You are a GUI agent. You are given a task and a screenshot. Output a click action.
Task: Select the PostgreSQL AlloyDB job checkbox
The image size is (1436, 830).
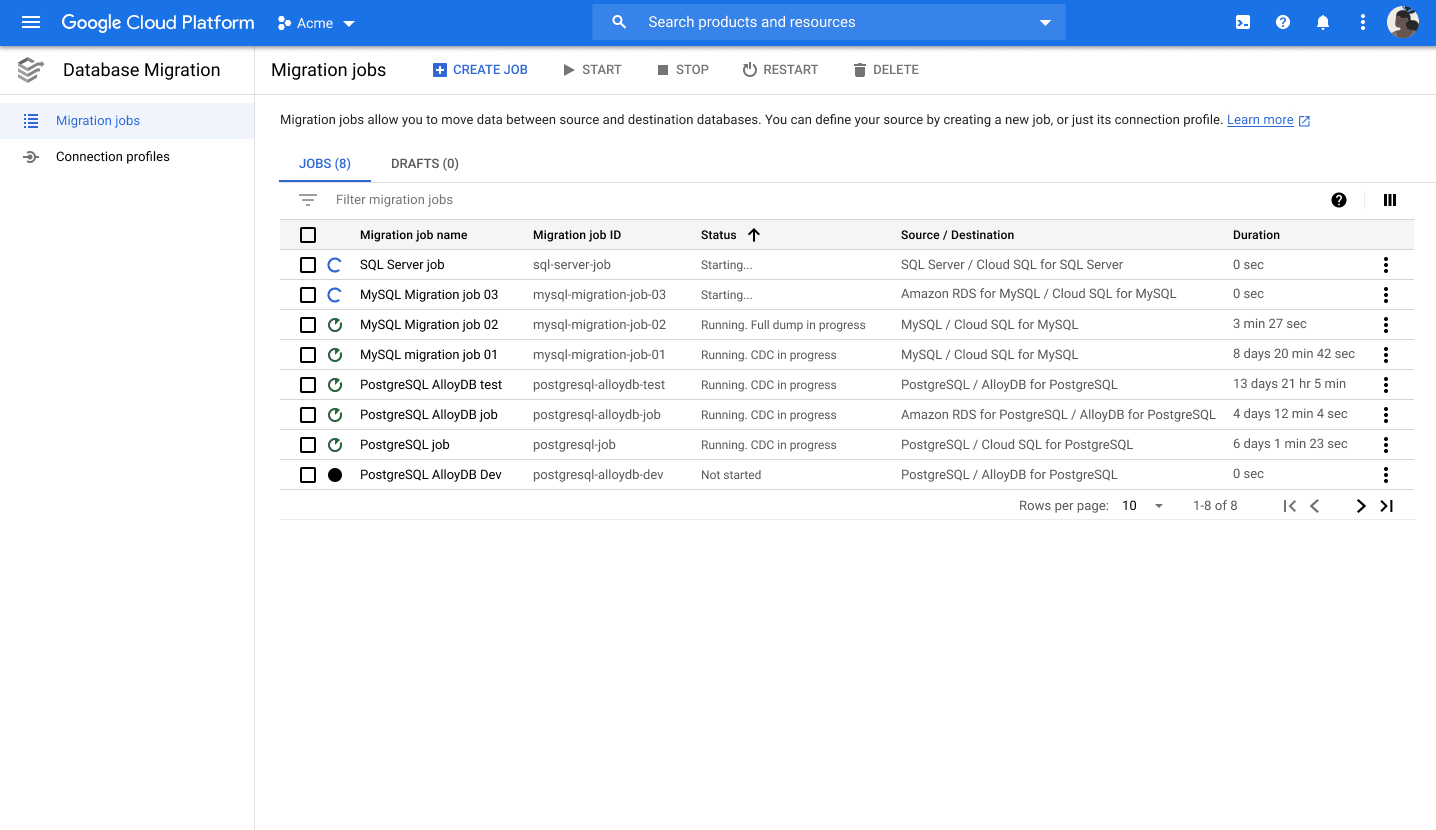pos(308,415)
